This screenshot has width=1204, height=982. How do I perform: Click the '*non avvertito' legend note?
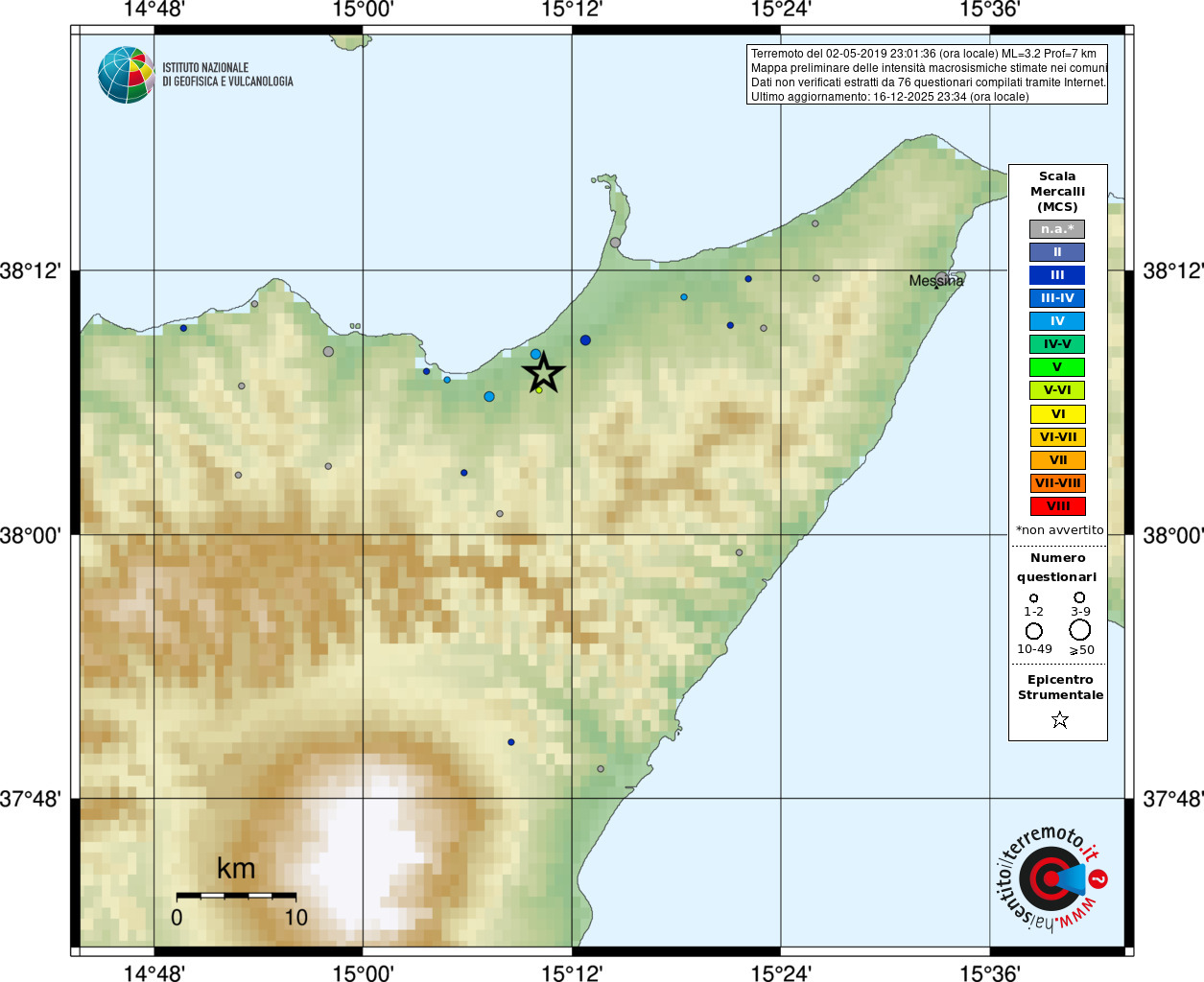tap(1060, 530)
